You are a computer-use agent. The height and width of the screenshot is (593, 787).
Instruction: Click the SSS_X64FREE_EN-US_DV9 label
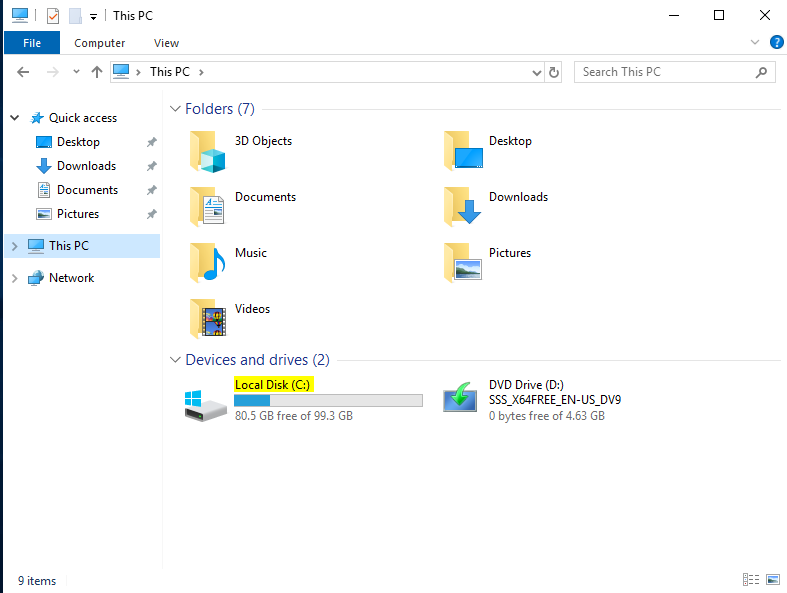555,400
